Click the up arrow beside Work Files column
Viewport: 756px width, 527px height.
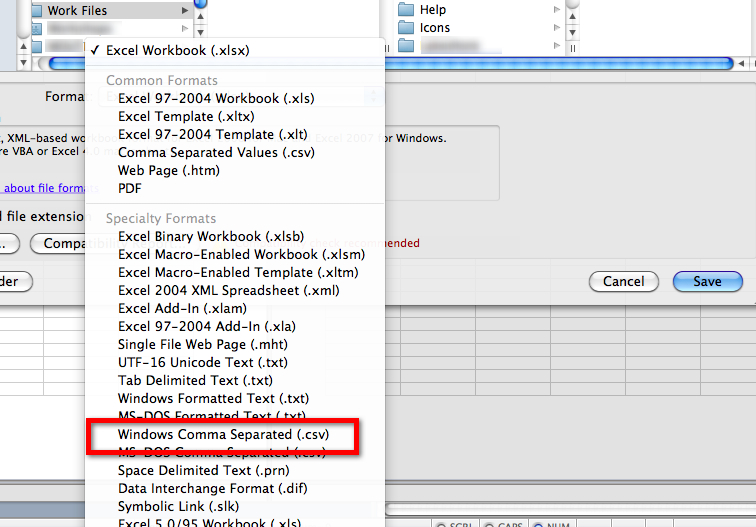pyautogui.click(x=201, y=17)
